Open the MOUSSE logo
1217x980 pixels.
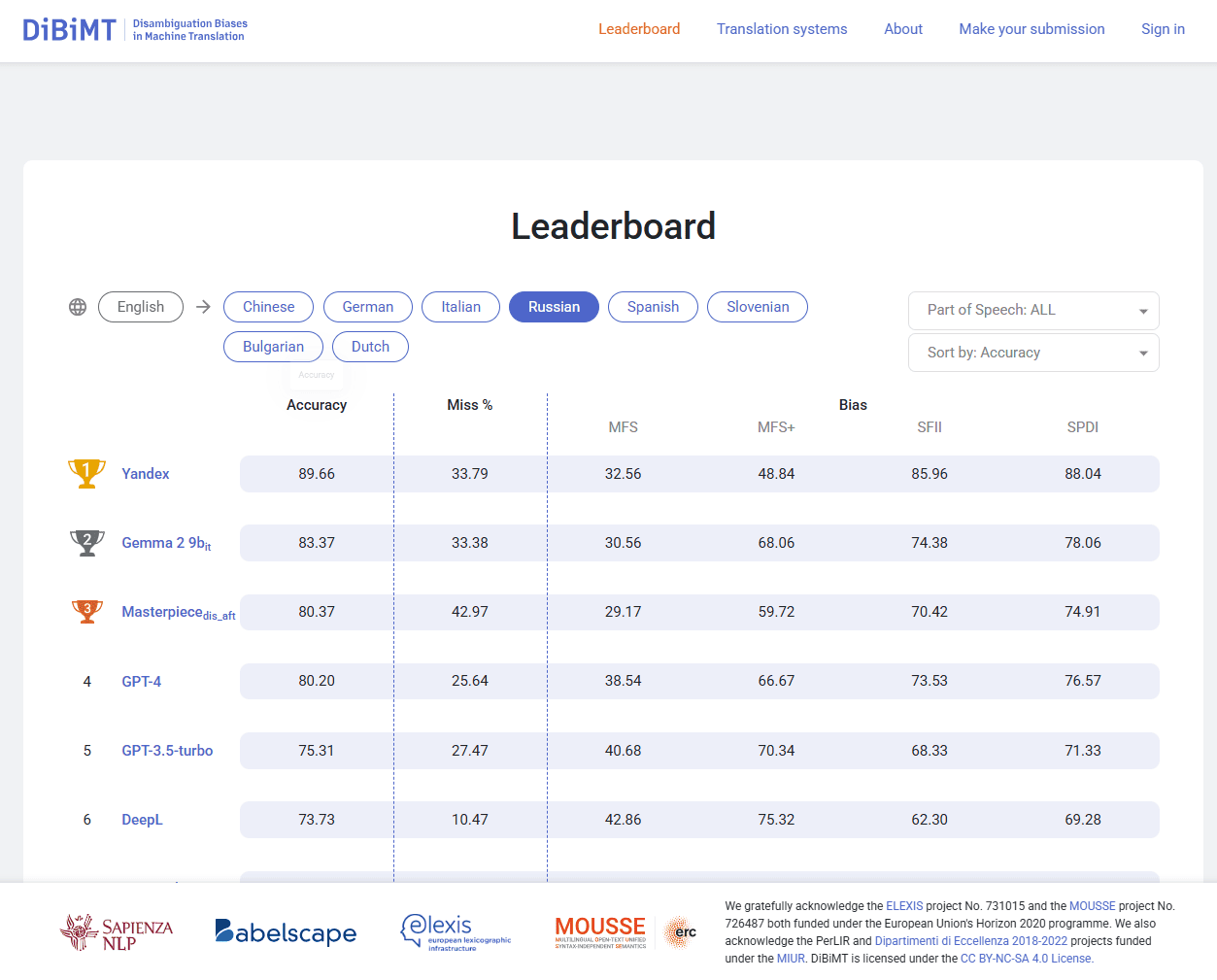pos(600,932)
